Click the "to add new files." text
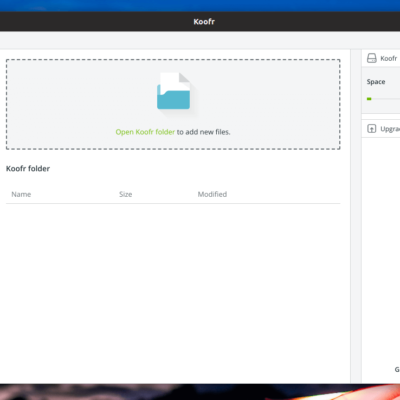Viewport: 400px width, 400px height. point(203,132)
